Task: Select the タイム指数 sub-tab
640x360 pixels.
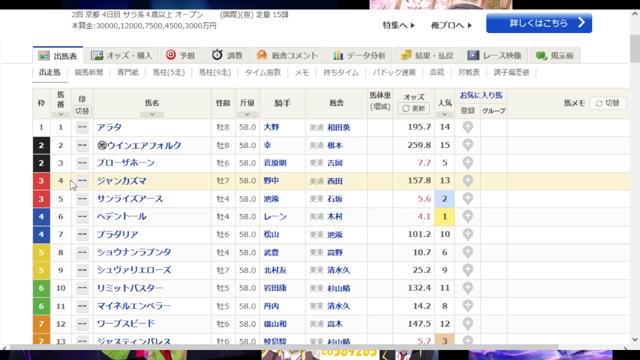Action: pos(263,72)
